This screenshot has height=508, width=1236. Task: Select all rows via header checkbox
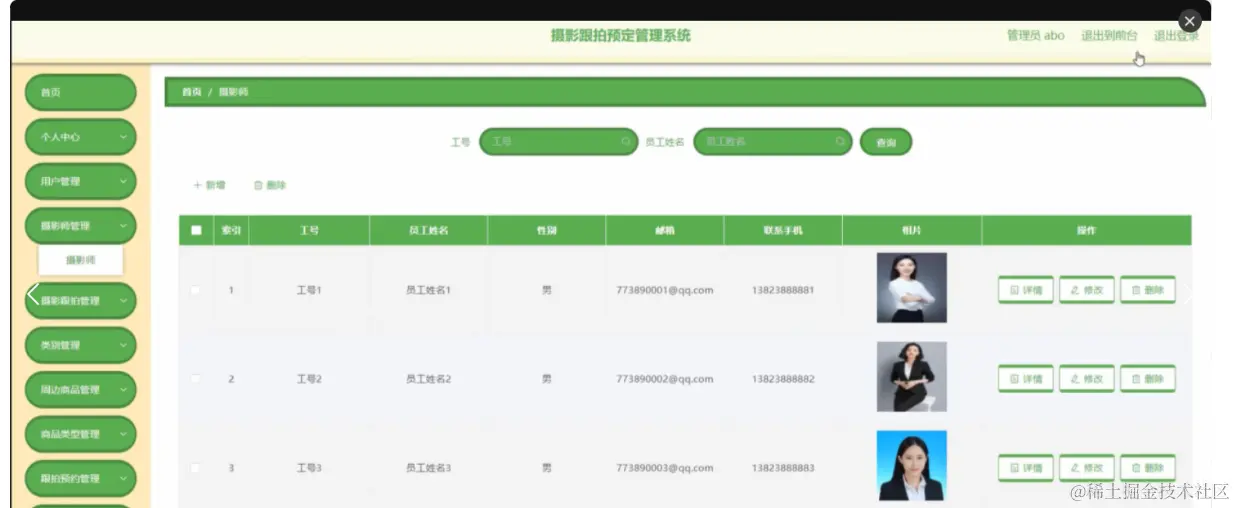click(196, 231)
